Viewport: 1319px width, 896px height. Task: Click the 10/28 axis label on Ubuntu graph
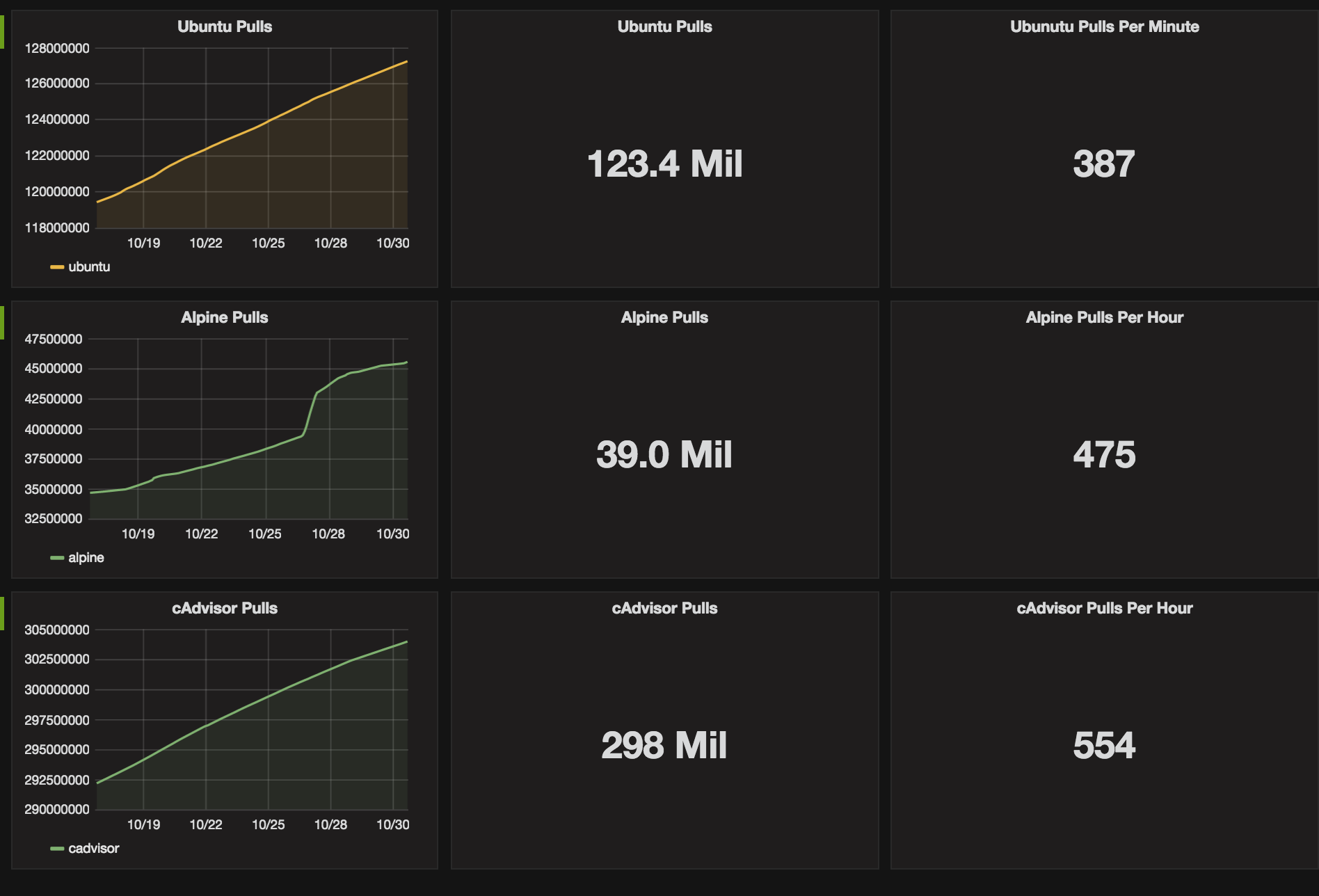pos(332,243)
